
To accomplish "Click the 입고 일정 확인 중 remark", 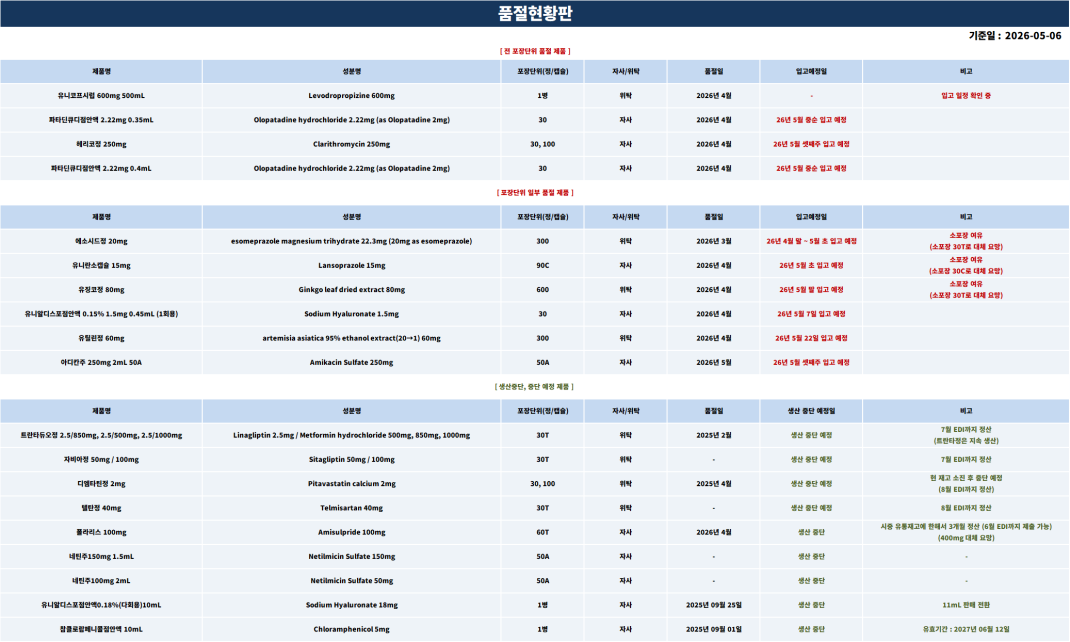I will [966, 96].
